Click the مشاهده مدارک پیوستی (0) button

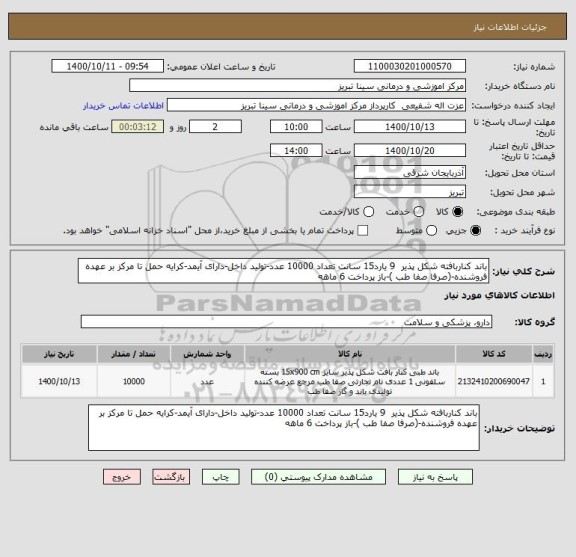[x=318, y=477]
